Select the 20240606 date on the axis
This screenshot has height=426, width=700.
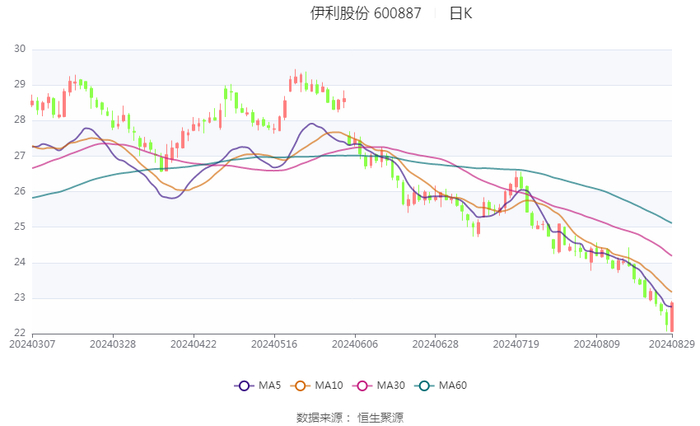click(x=354, y=345)
